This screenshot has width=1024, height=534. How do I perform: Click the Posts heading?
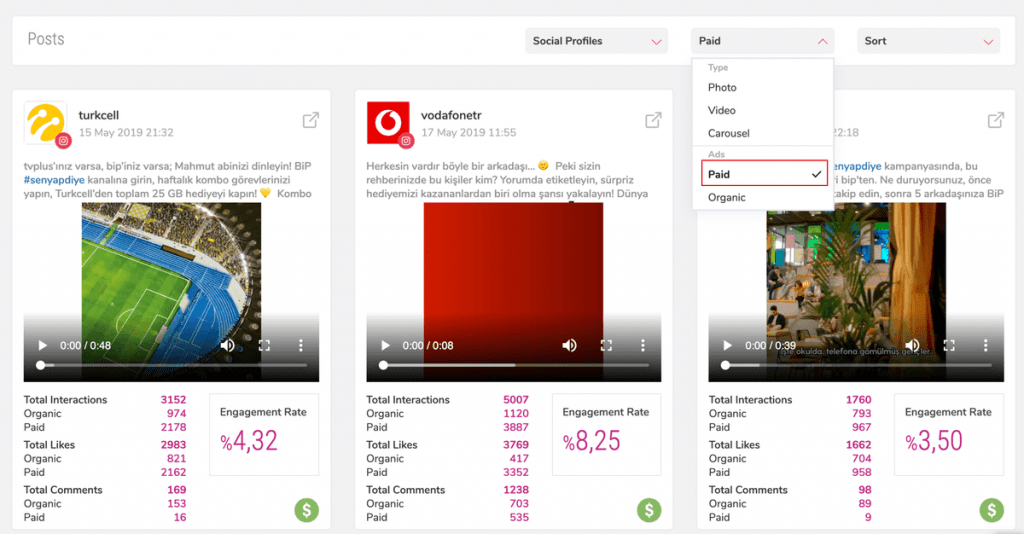point(46,39)
